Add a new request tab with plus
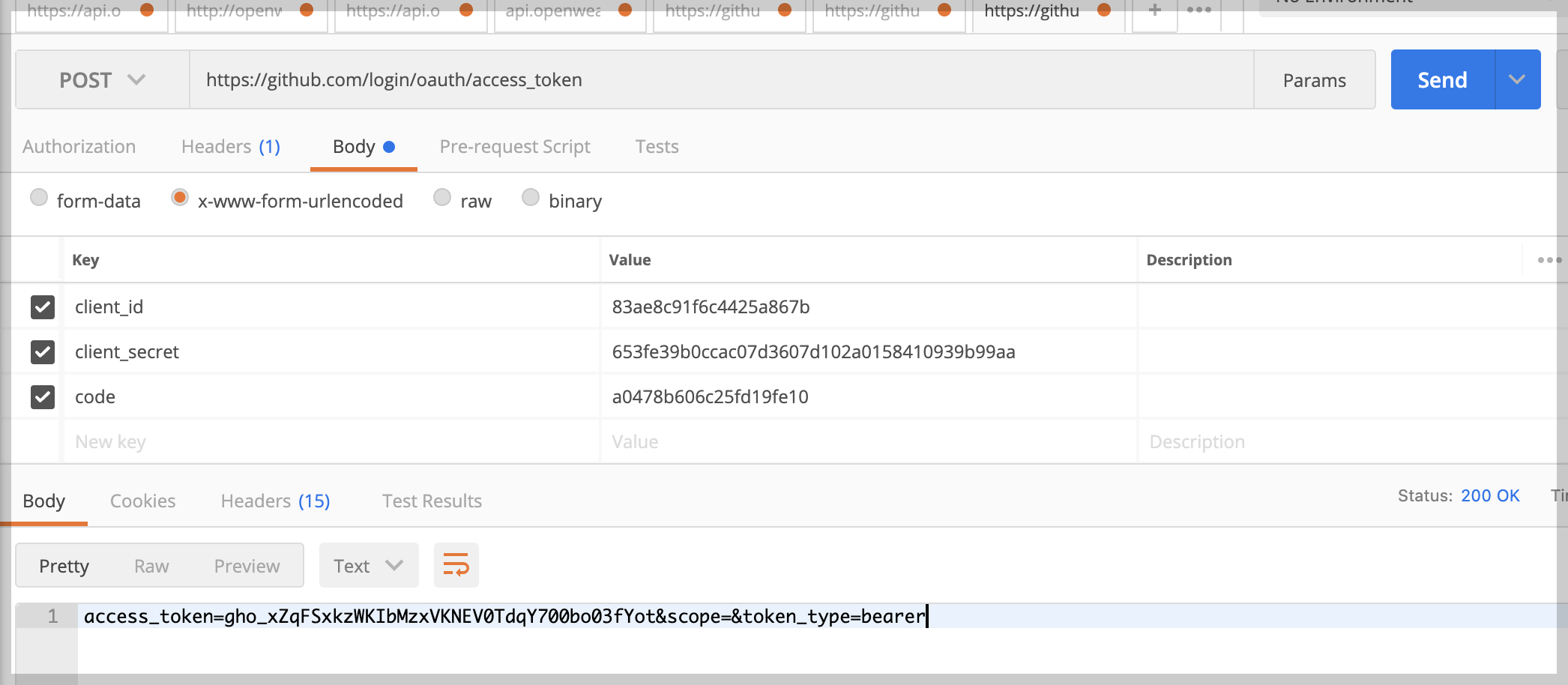This screenshot has height=685, width=1568. pyautogui.click(x=1154, y=10)
